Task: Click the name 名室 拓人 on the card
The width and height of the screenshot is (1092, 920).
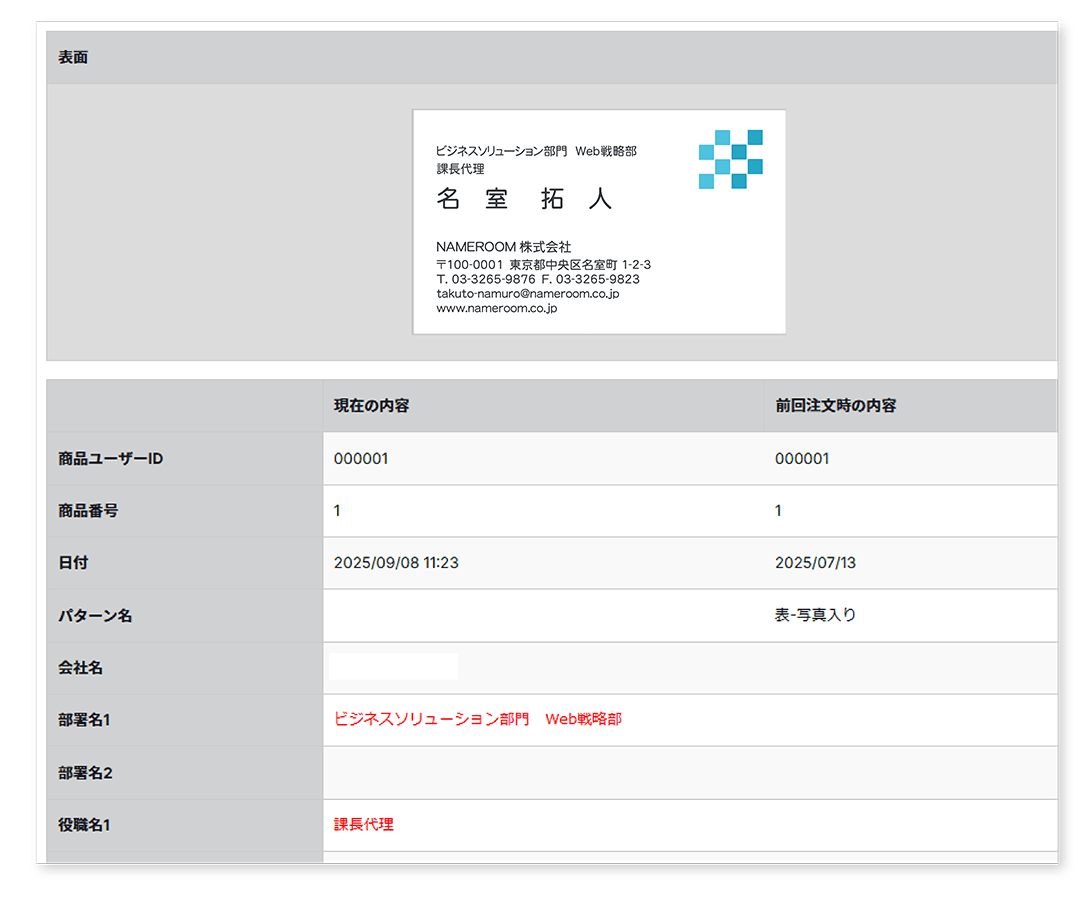Action: (x=524, y=199)
